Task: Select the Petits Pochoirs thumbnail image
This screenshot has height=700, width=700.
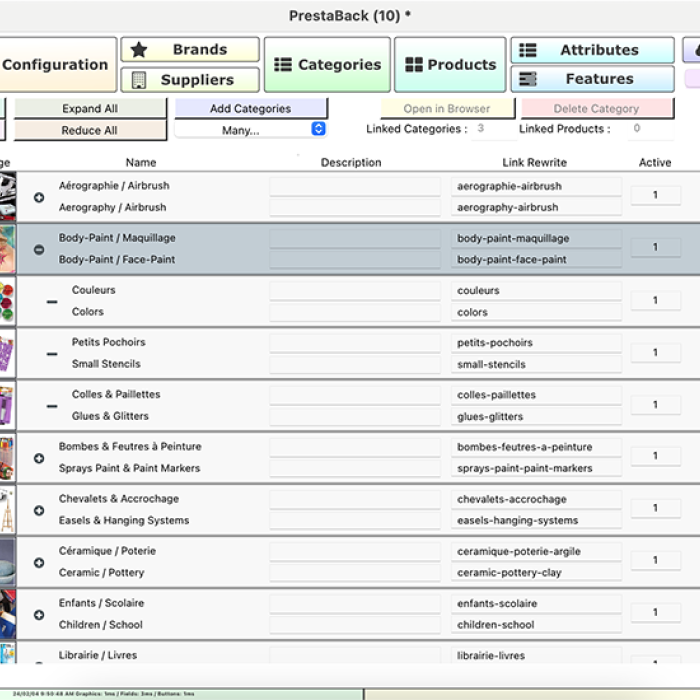Action: point(8,354)
